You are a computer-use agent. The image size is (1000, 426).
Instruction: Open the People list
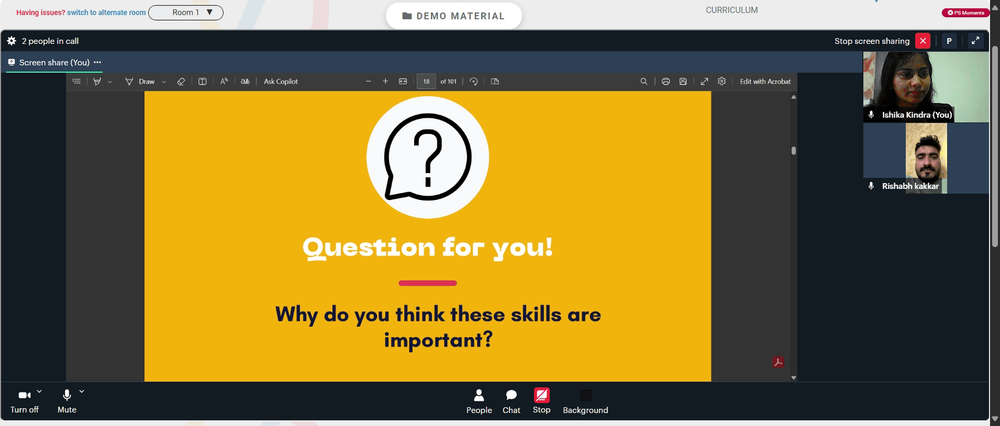tap(479, 402)
